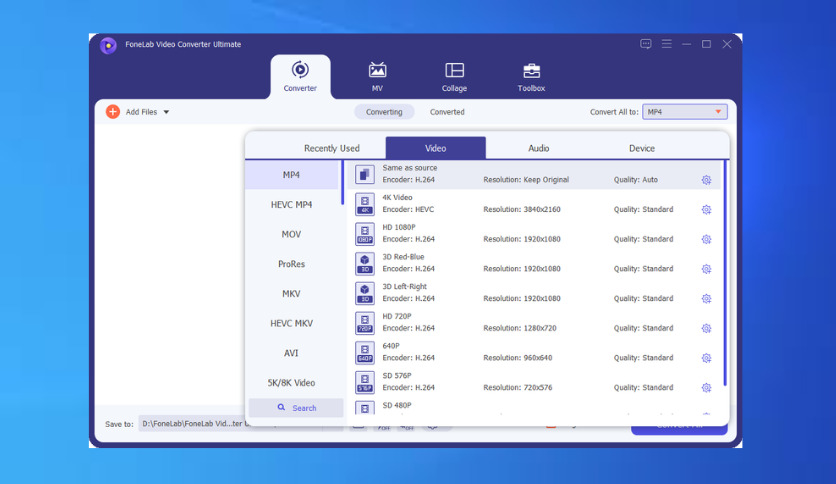This screenshot has height=484, width=836.
Task: Click 'Resolution: Keep Original' text
Action: (x=526, y=180)
